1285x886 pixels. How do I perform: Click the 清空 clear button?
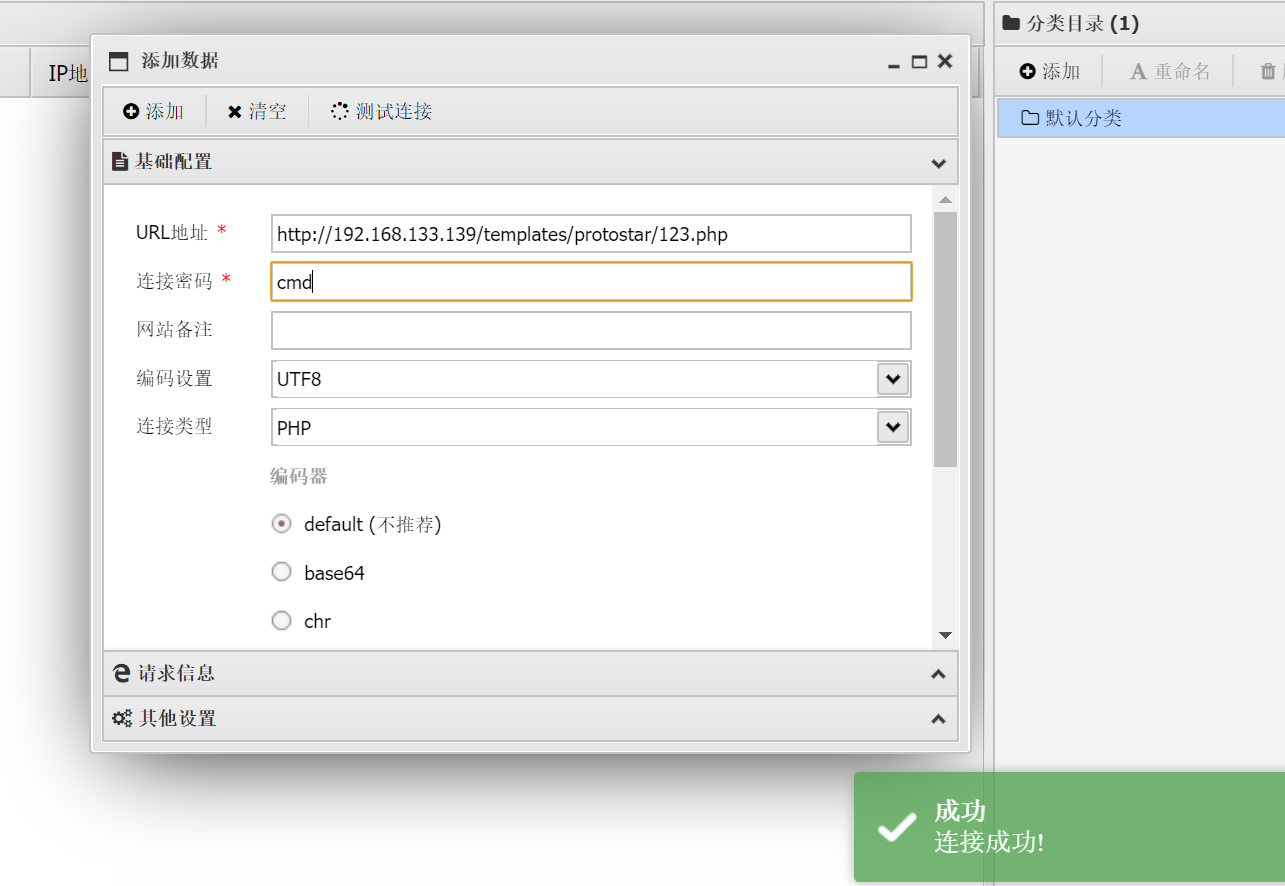pos(257,111)
